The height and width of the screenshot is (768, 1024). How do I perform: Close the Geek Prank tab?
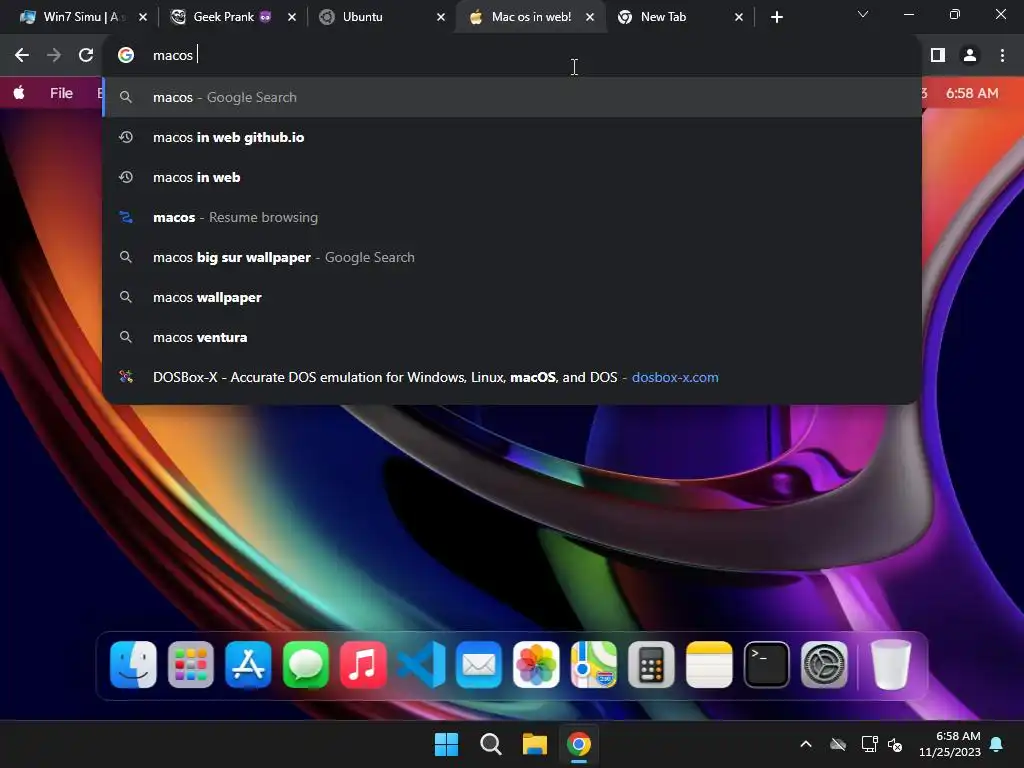pos(292,18)
